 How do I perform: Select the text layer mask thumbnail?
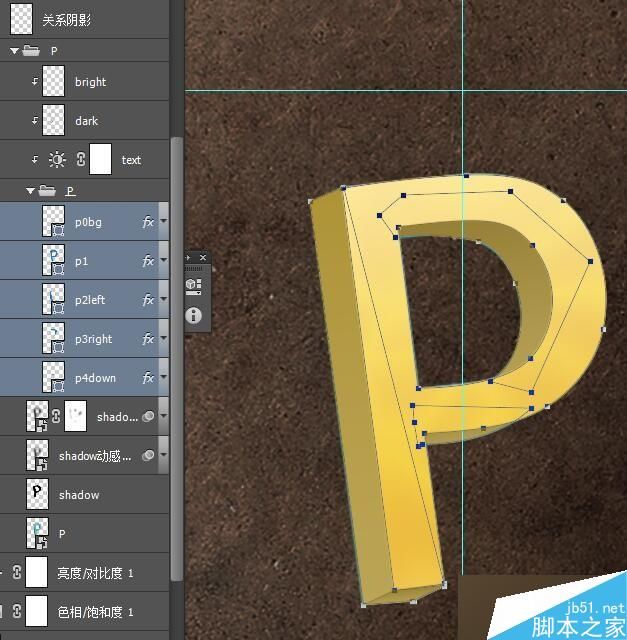(100, 159)
